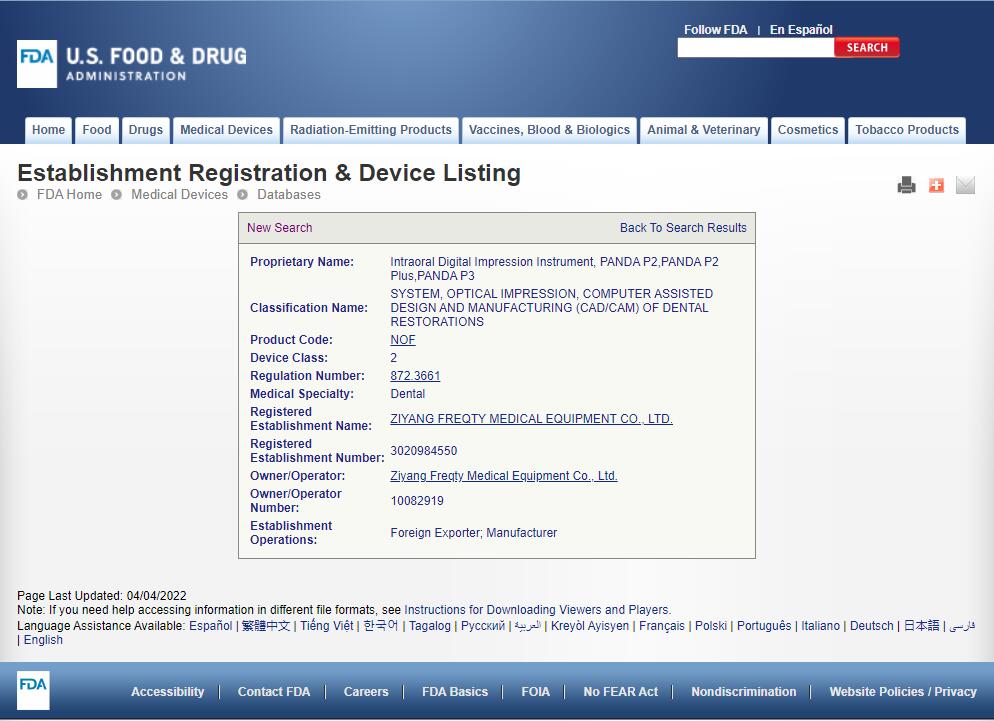The image size is (994, 721).
Task: Click establishment number 3020984550
Action: [x=424, y=451]
